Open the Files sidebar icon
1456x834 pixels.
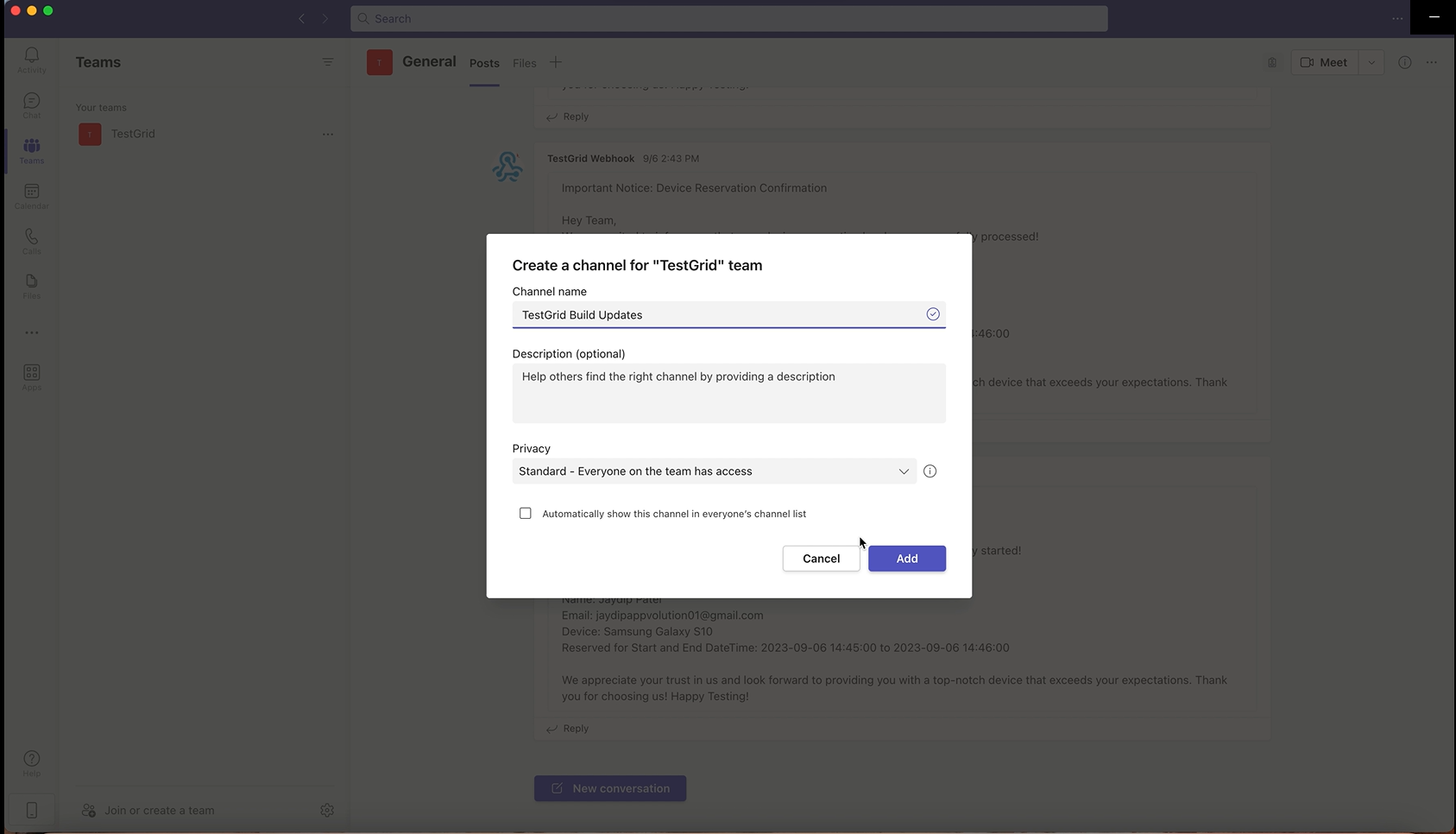point(31,286)
